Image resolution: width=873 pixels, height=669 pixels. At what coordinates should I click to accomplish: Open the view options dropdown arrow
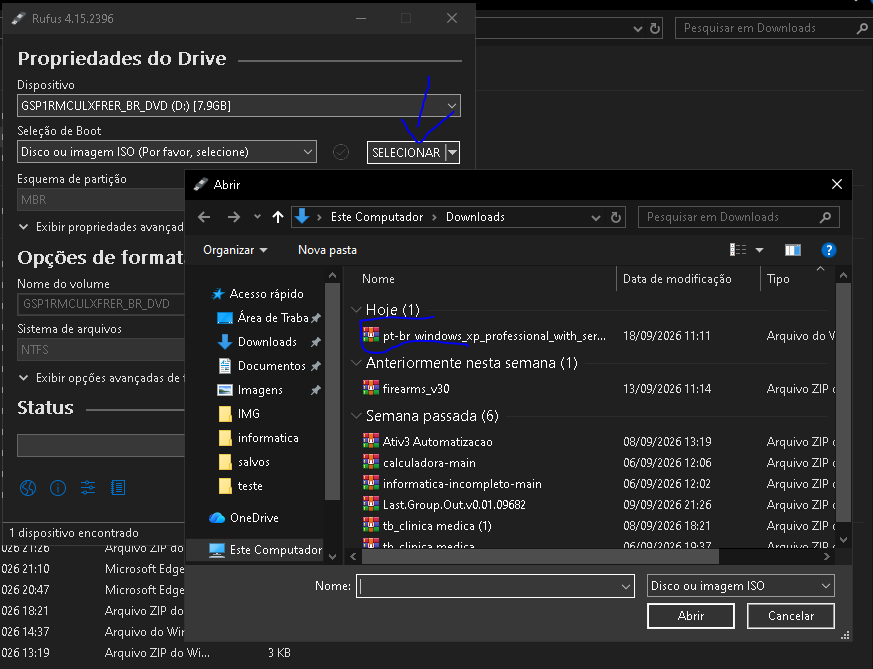coord(759,250)
